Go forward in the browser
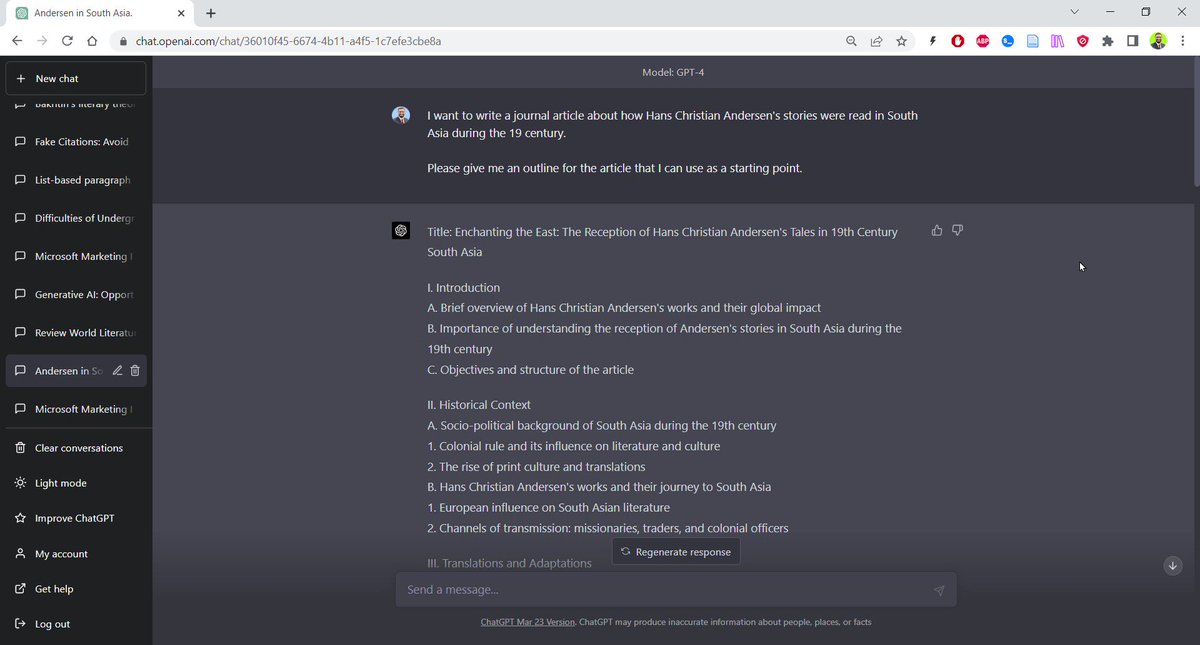The width and height of the screenshot is (1200, 645). (42, 42)
